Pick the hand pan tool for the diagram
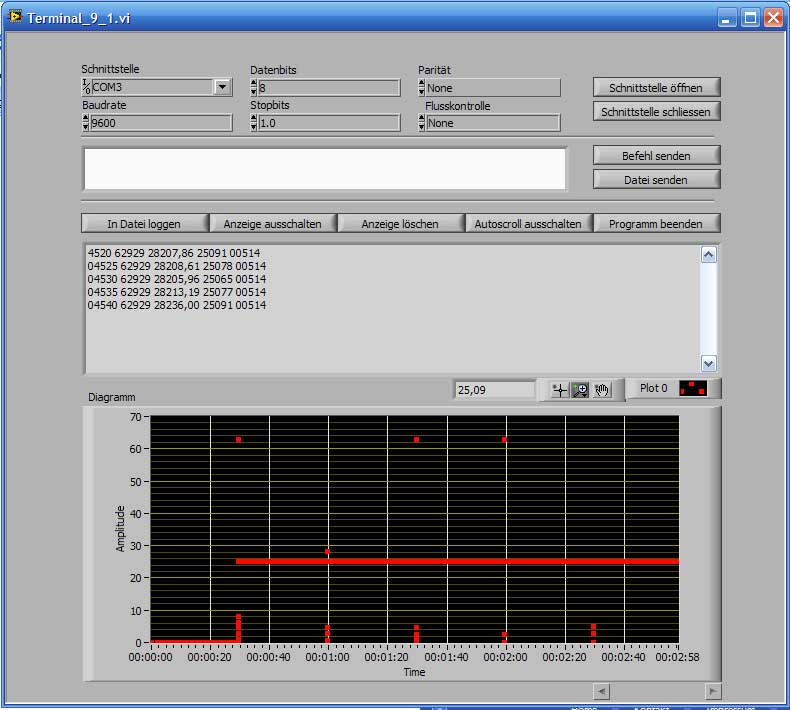790x710 pixels. click(602, 390)
